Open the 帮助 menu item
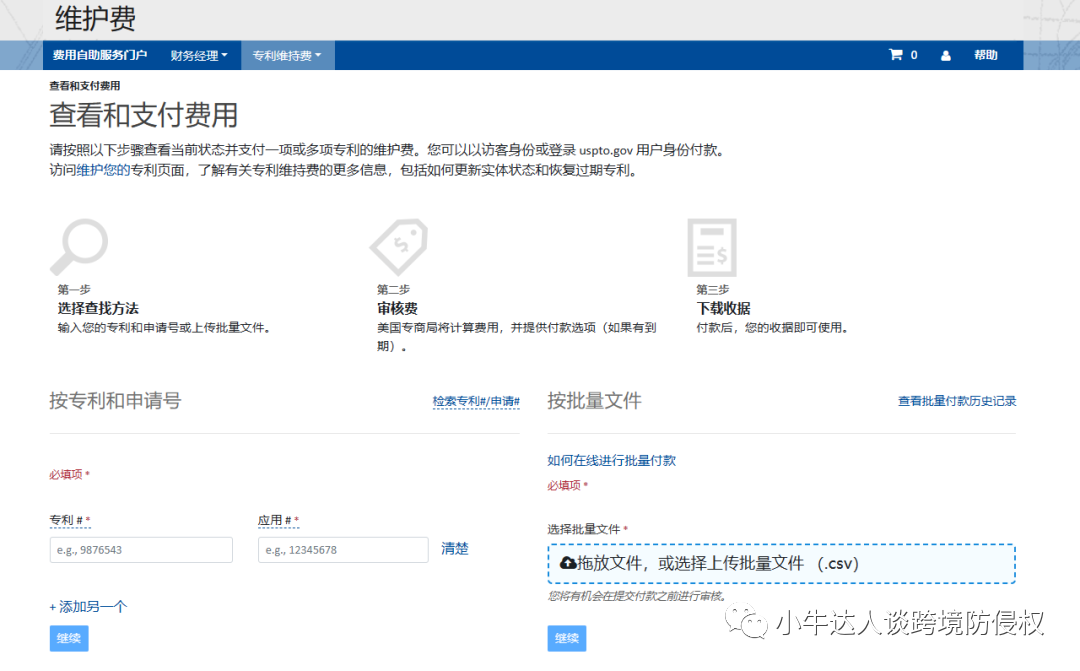This screenshot has height=671, width=1080. coord(988,55)
